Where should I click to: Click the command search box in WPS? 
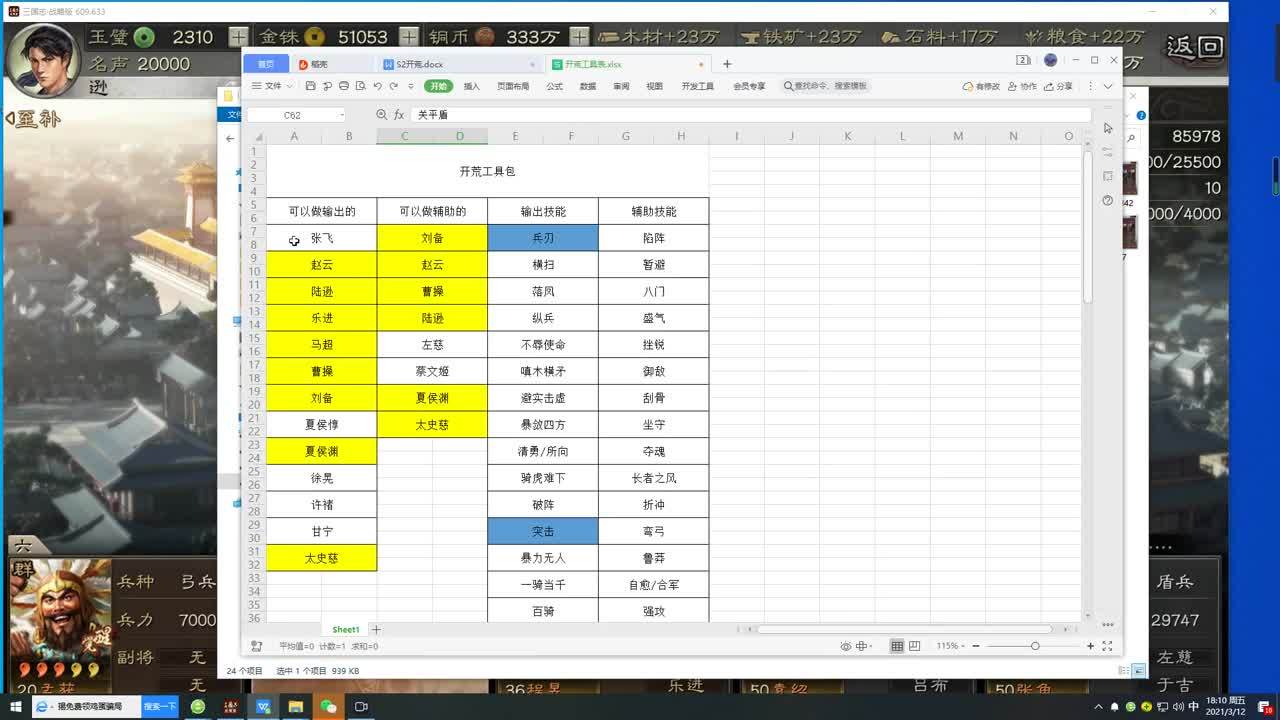[x=826, y=86]
